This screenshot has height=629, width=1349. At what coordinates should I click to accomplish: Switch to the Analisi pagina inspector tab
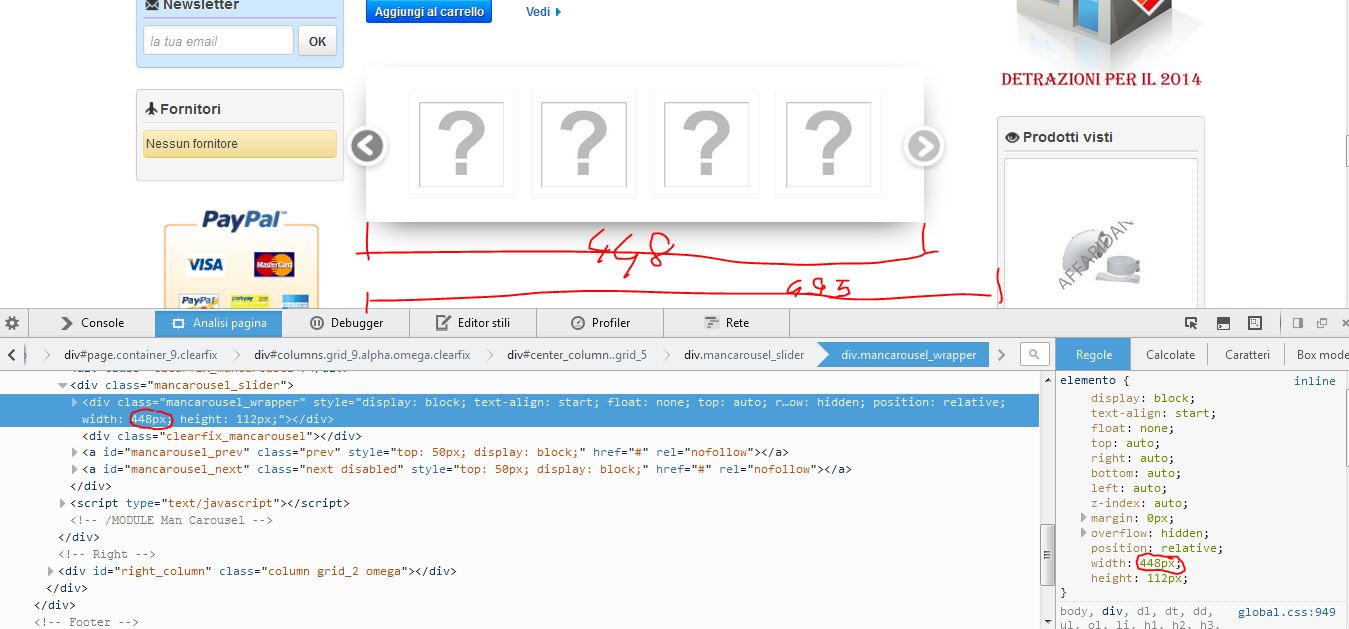point(218,323)
